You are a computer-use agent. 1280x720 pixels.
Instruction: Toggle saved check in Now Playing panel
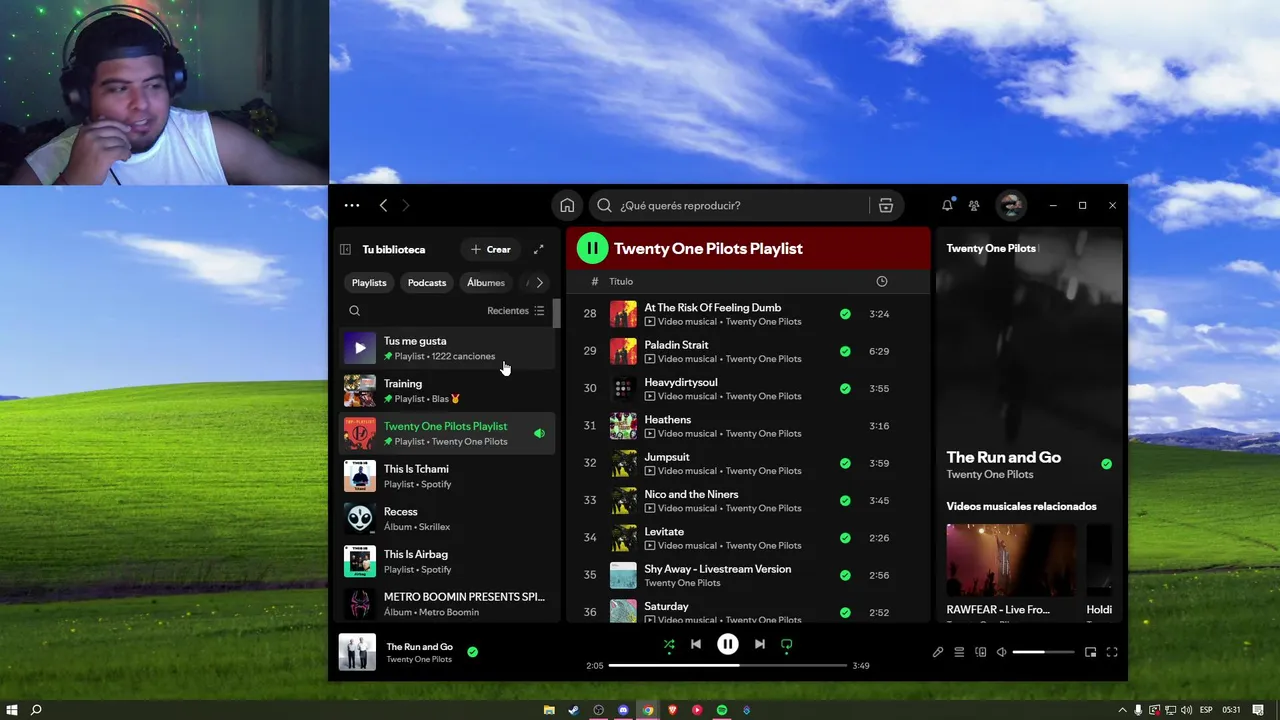coord(1106,464)
